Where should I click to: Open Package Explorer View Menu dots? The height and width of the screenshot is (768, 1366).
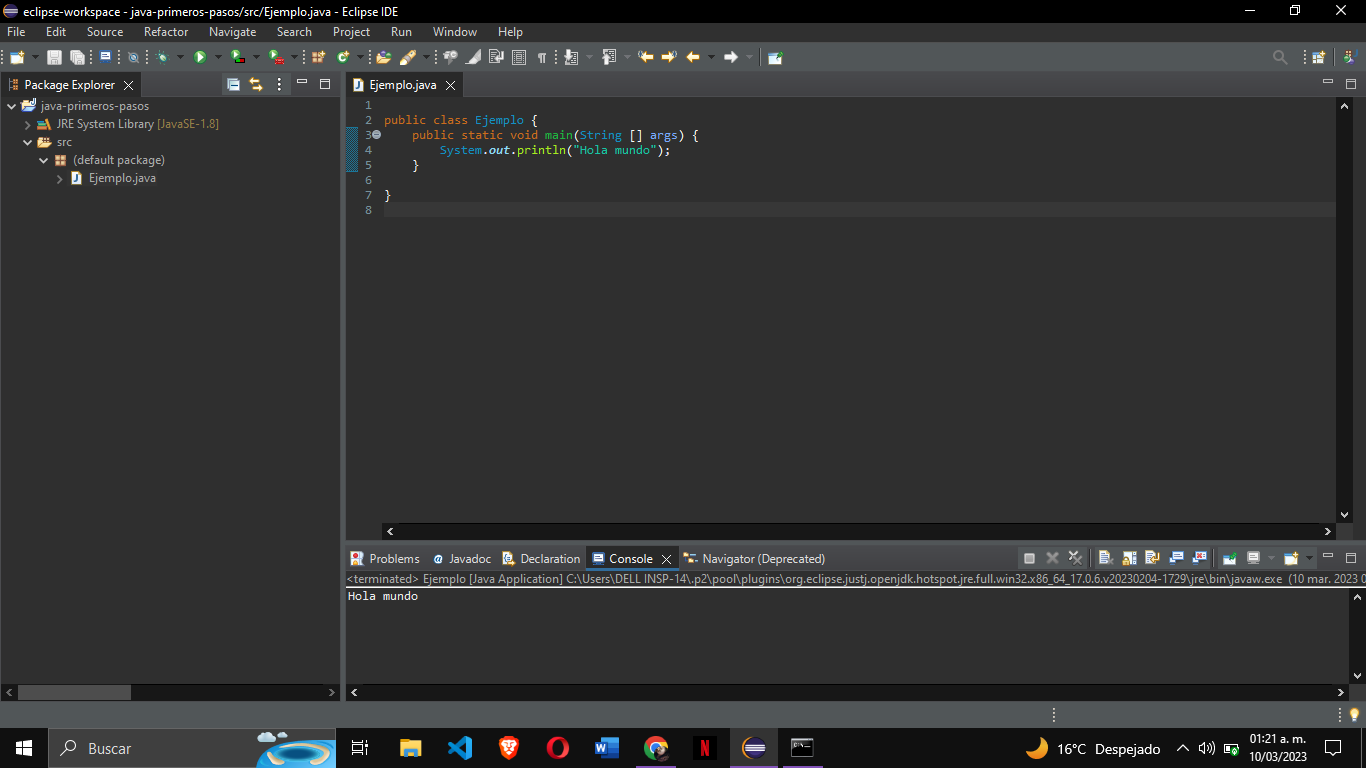click(279, 85)
